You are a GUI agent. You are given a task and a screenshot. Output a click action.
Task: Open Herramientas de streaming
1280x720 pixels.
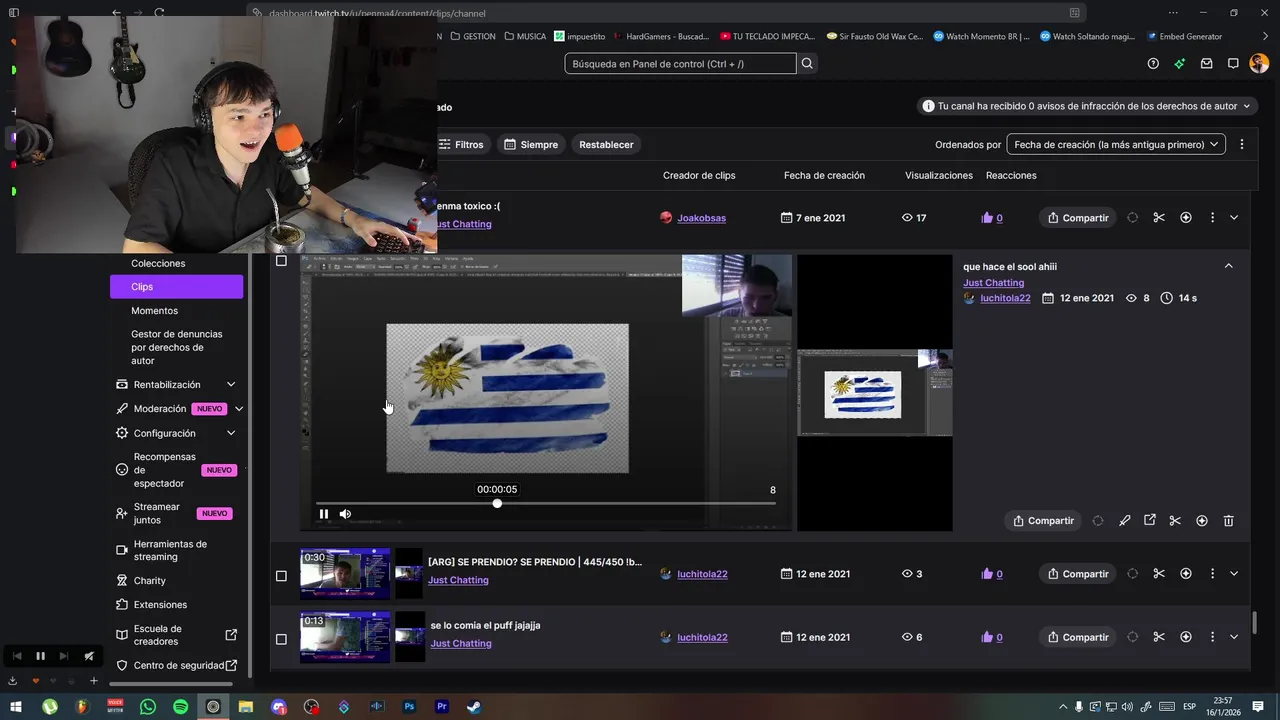coord(170,550)
